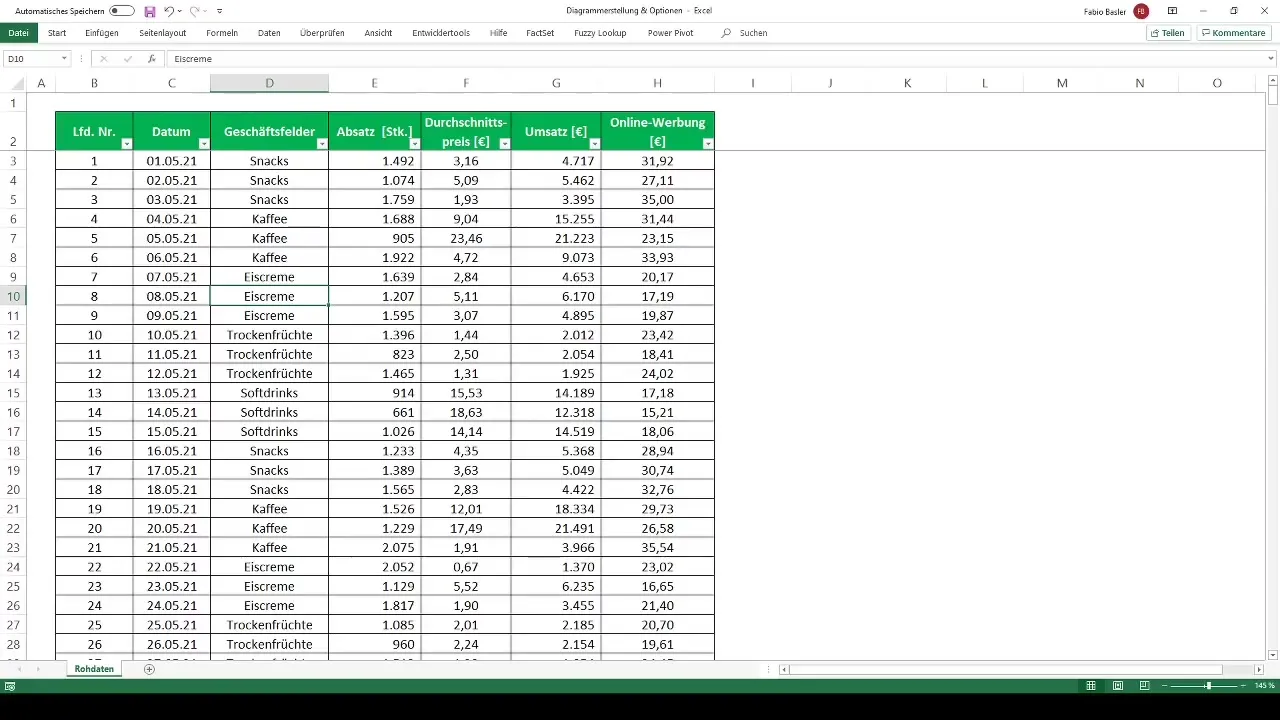Open the Geschäftsfelder filter dropdown

[x=322, y=144]
